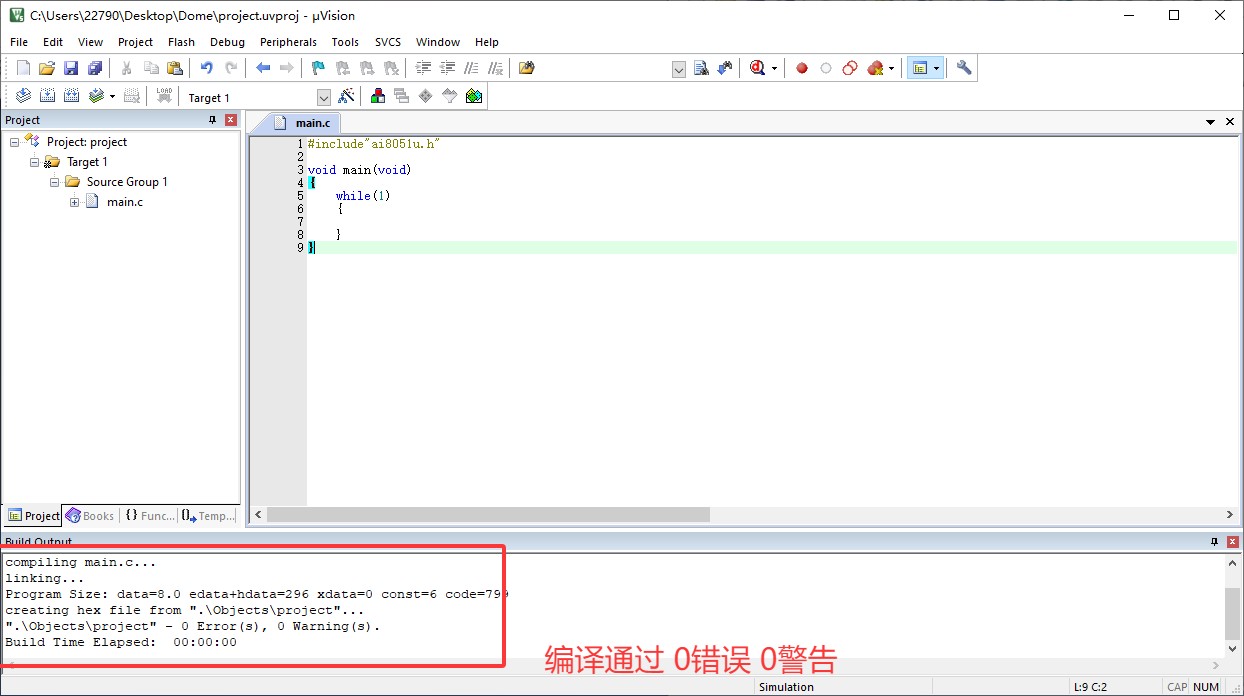Open the find text combo box dropdown
1244x696 pixels.
[679, 69]
